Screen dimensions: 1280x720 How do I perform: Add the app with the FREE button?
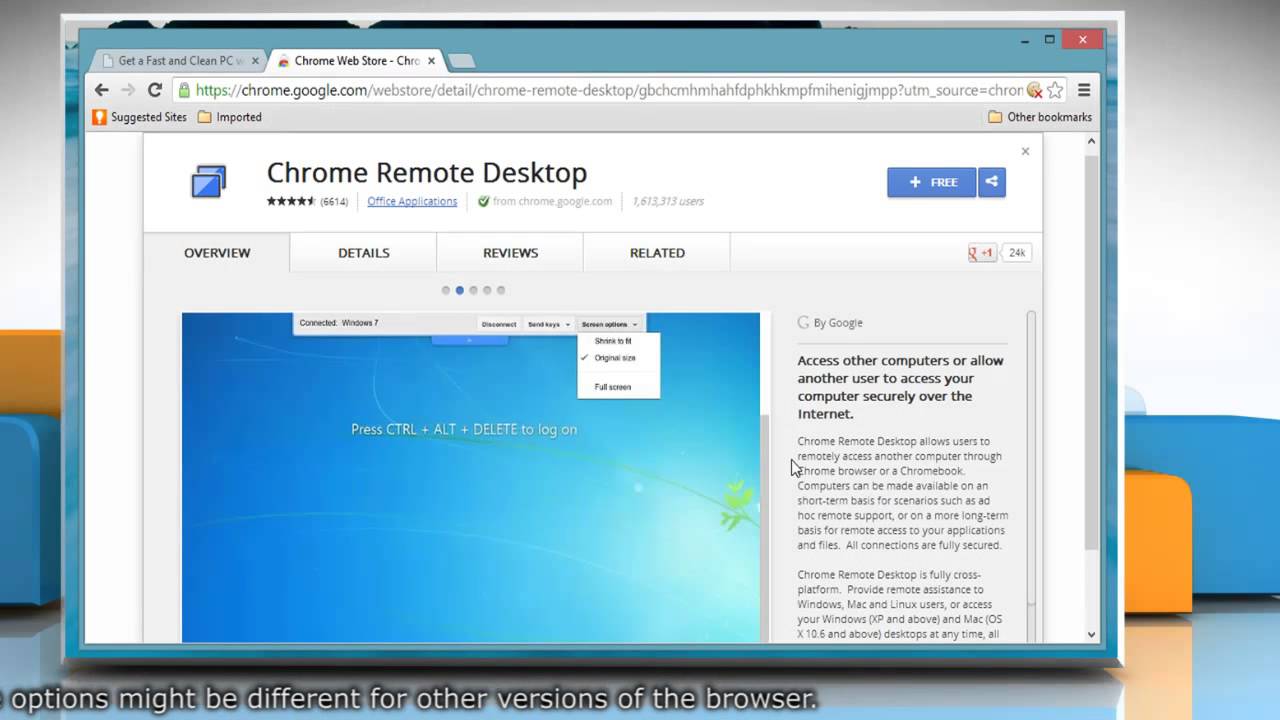[931, 182]
